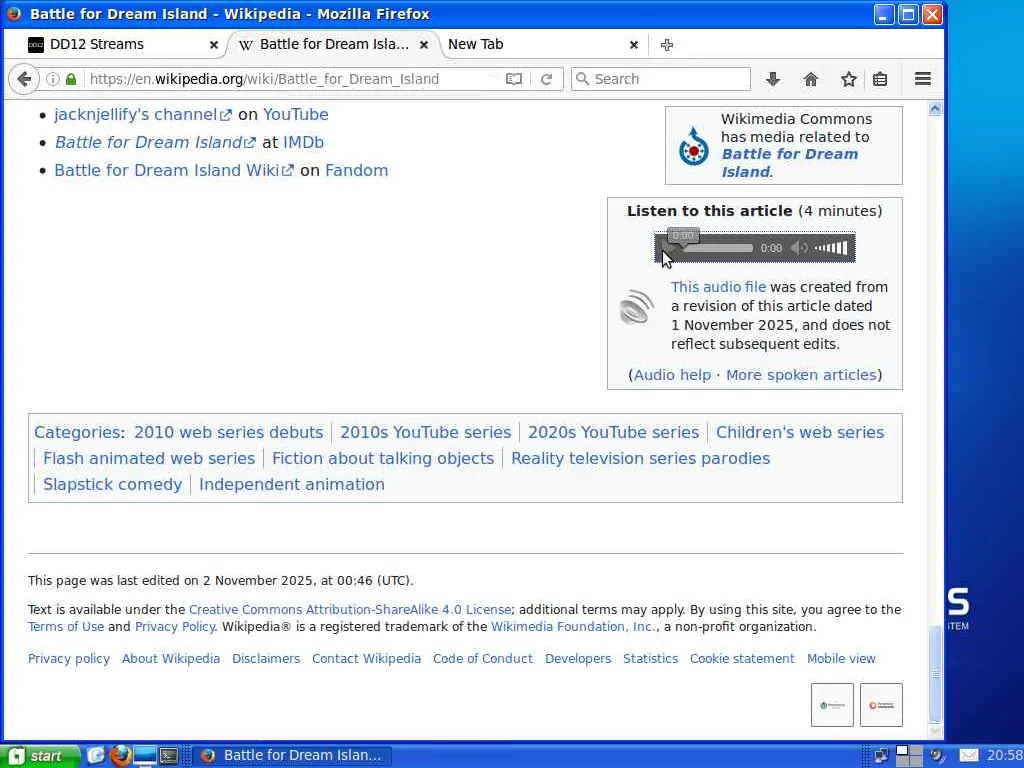Open the Battle for Dream Island IMDb external link
The height and width of the screenshot is (768, 1024).
(x=155, y=142)
